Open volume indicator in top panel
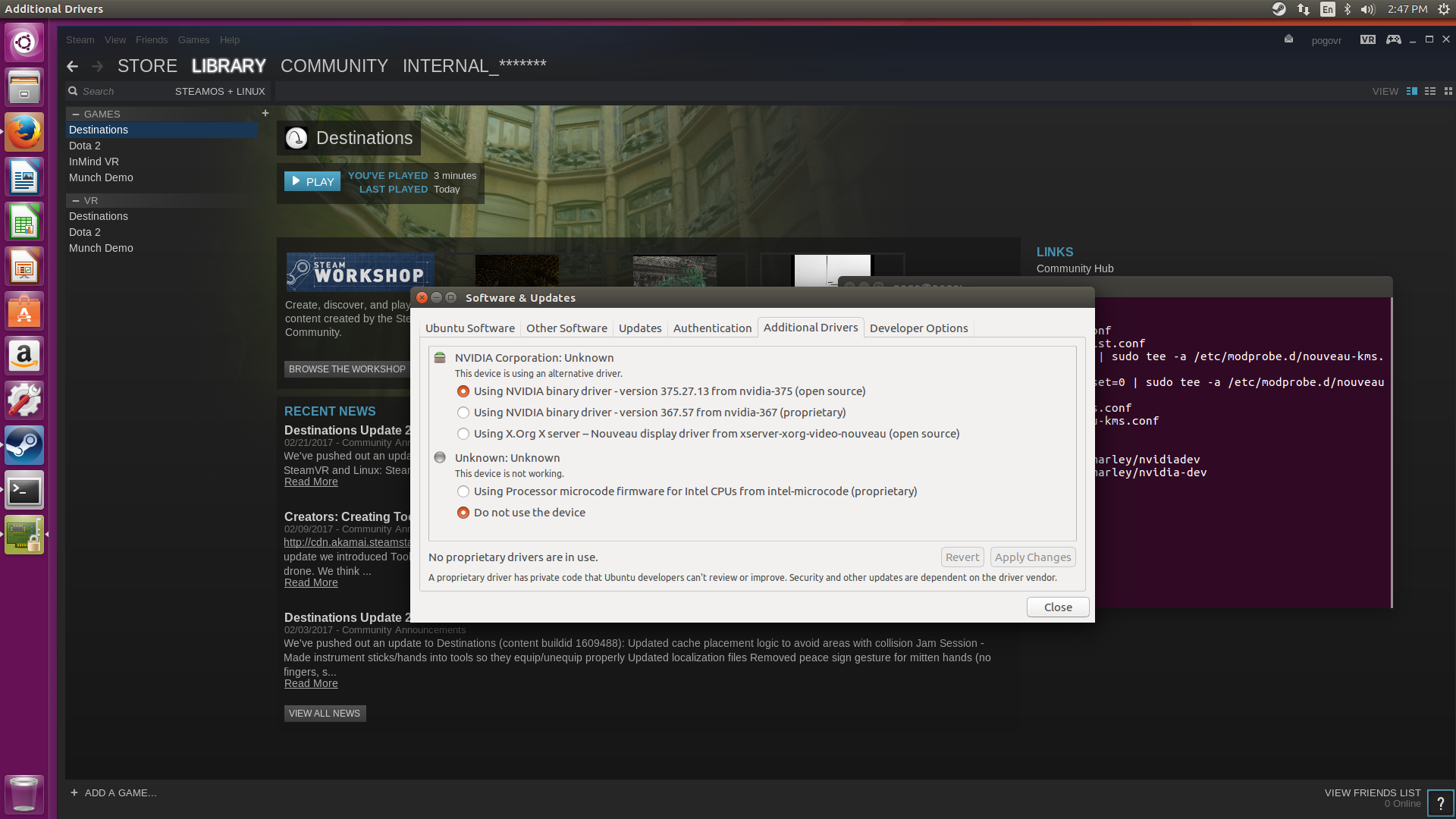The height and width of the screenshot is (819, 1456). (1368, 9)
